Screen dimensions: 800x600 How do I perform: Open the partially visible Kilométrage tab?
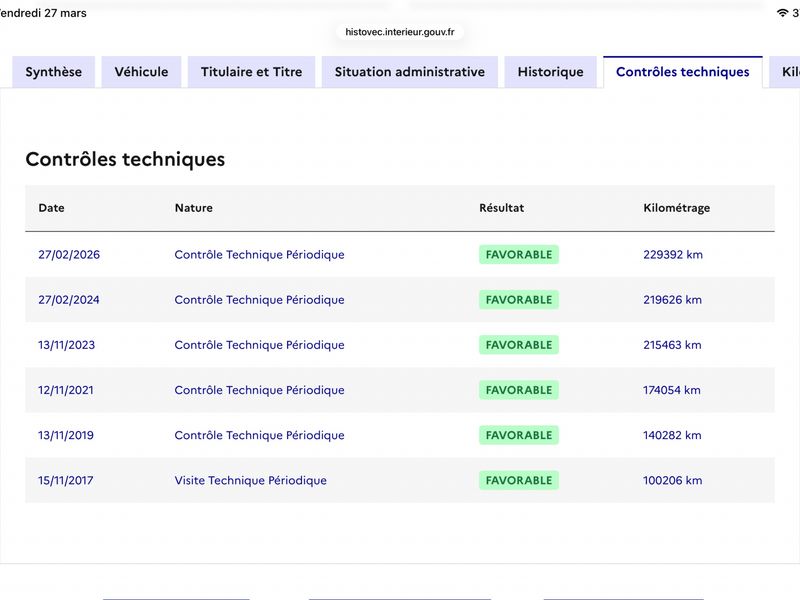pos(785,72)
